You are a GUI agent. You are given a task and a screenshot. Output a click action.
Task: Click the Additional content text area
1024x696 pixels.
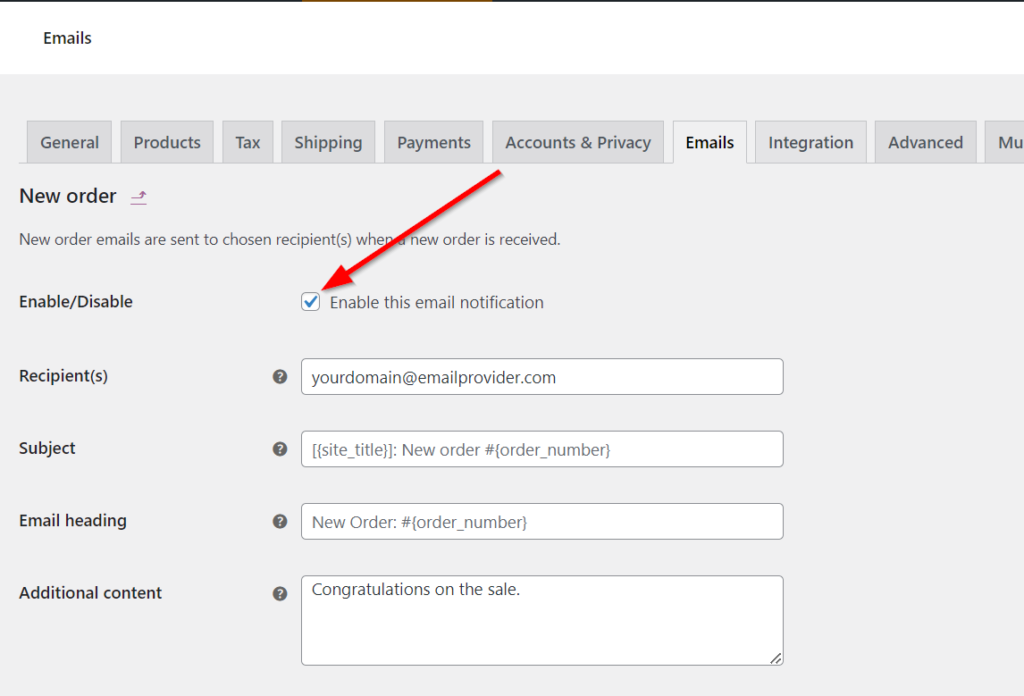click(x=542, y=620)
